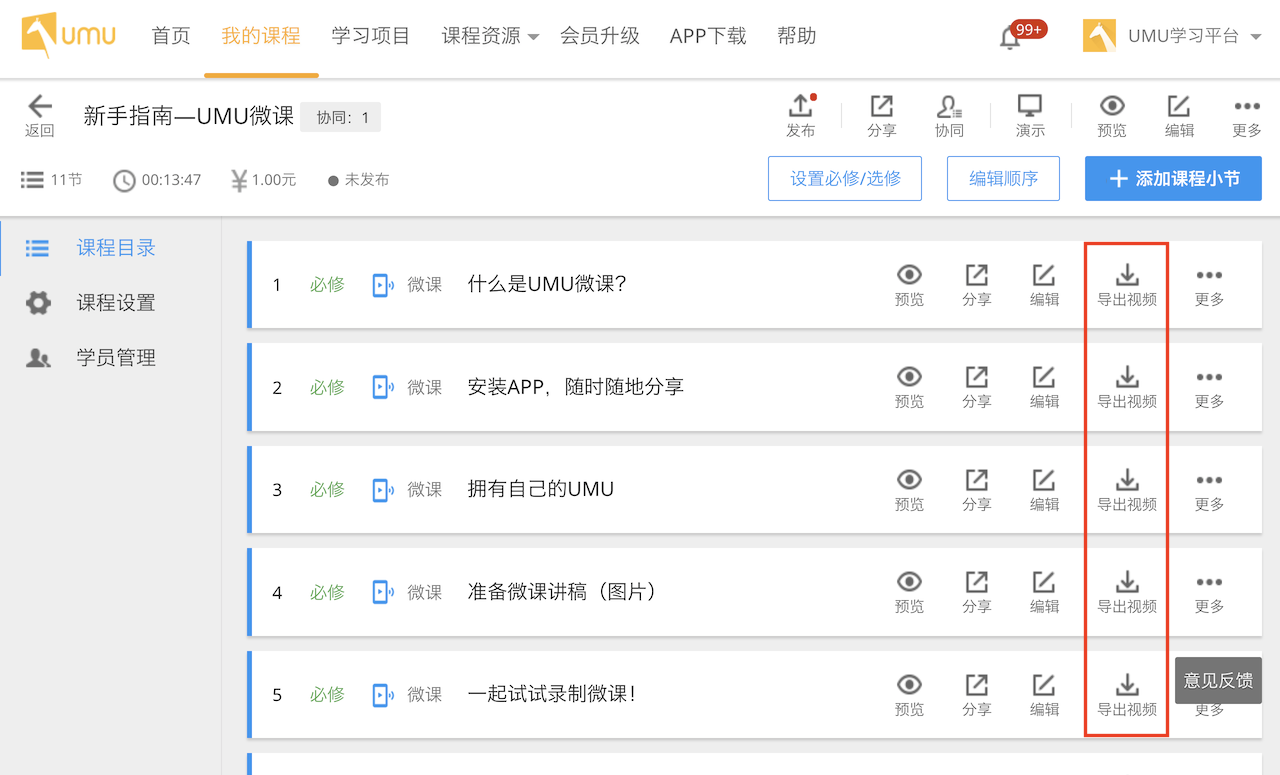Go to 学习项目 in top navigation

[371, 36]
